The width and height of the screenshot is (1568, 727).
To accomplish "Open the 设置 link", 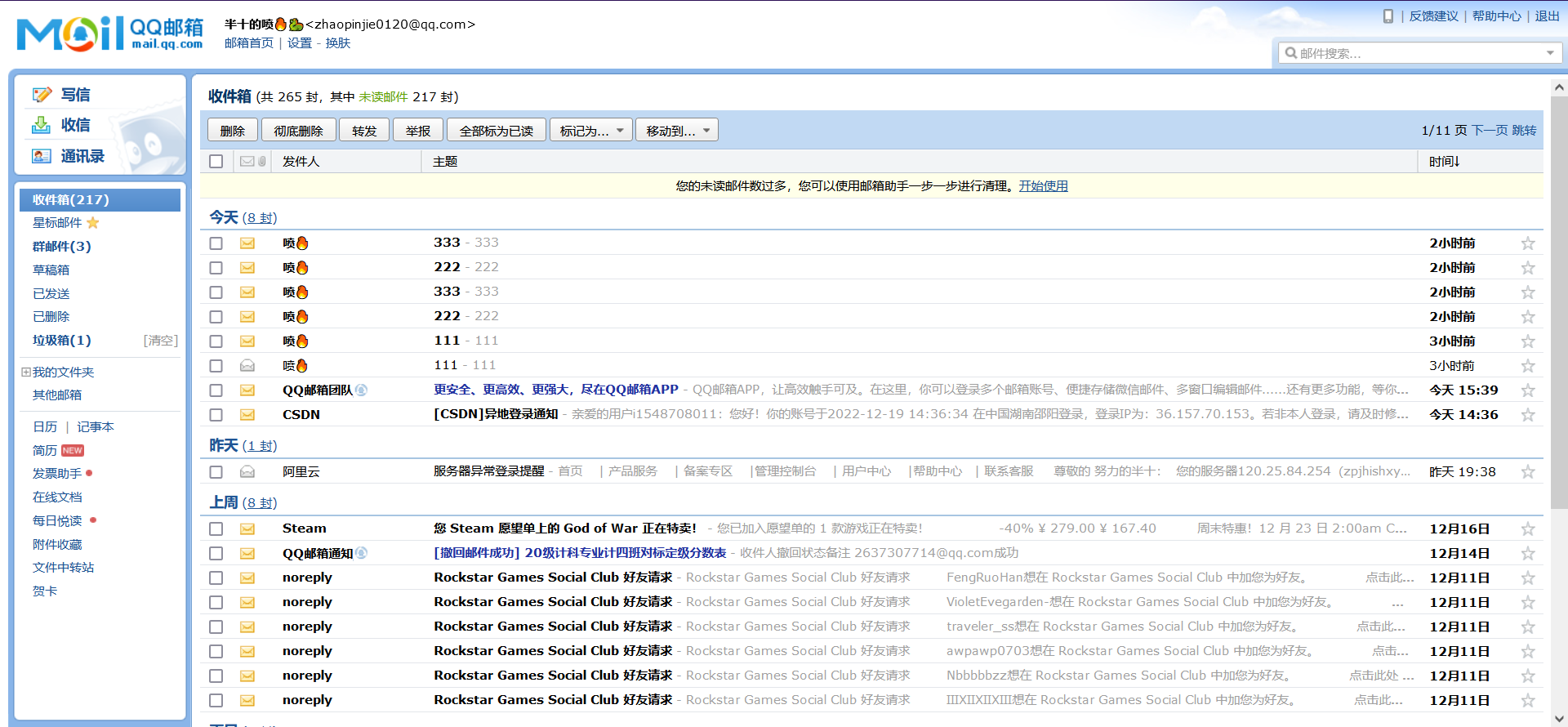I will pos(299,43).
